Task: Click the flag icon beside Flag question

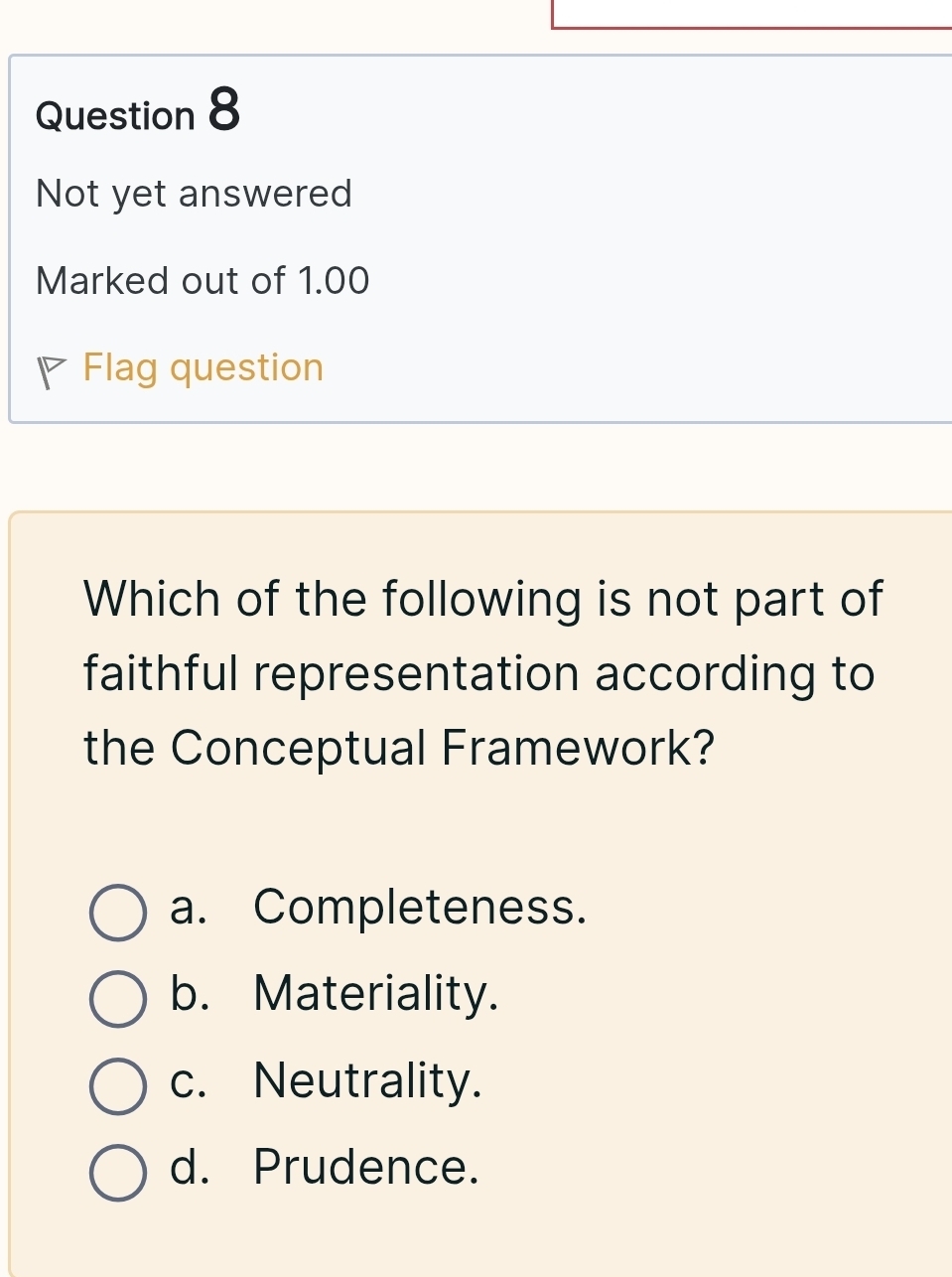Action: click(x=50, y=371)
